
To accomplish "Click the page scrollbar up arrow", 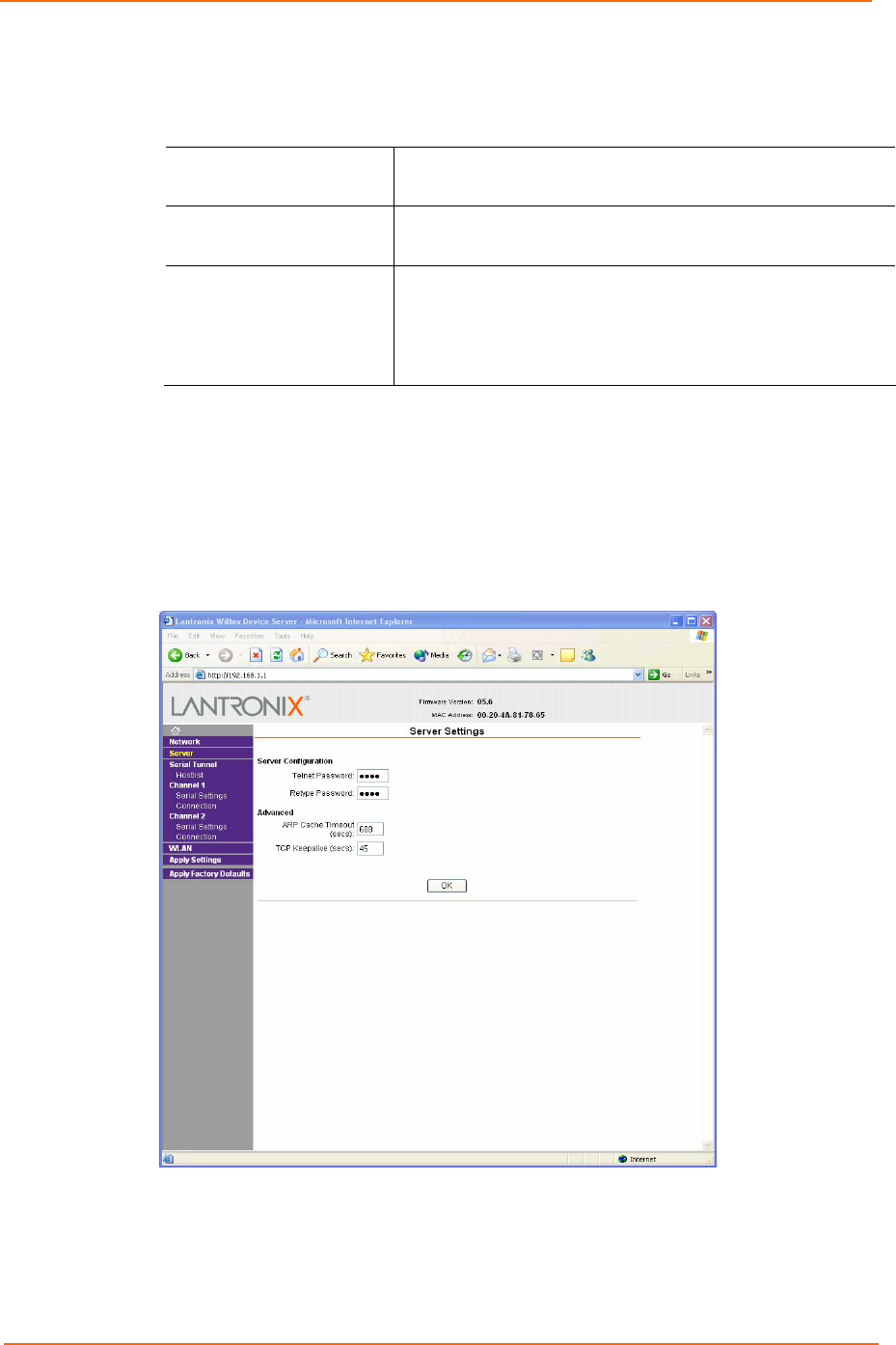I will [x=708, y=730].
